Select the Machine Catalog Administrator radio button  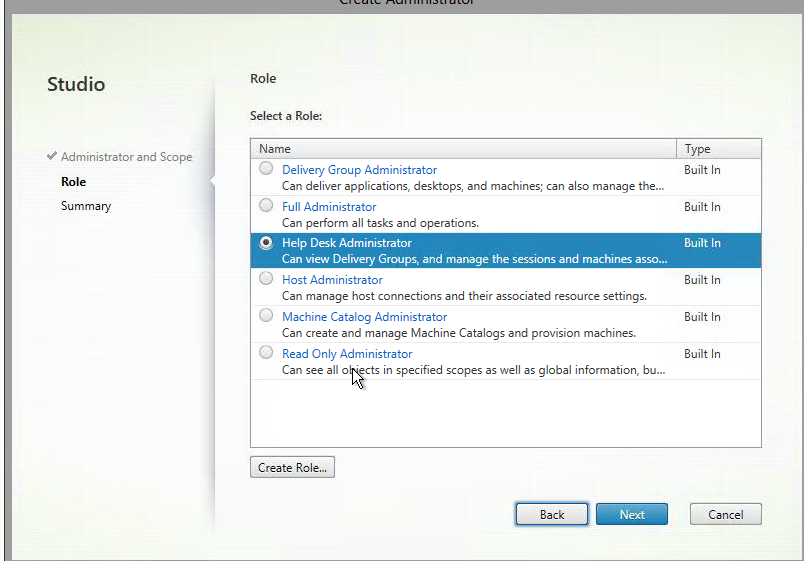tap(266, 315)
